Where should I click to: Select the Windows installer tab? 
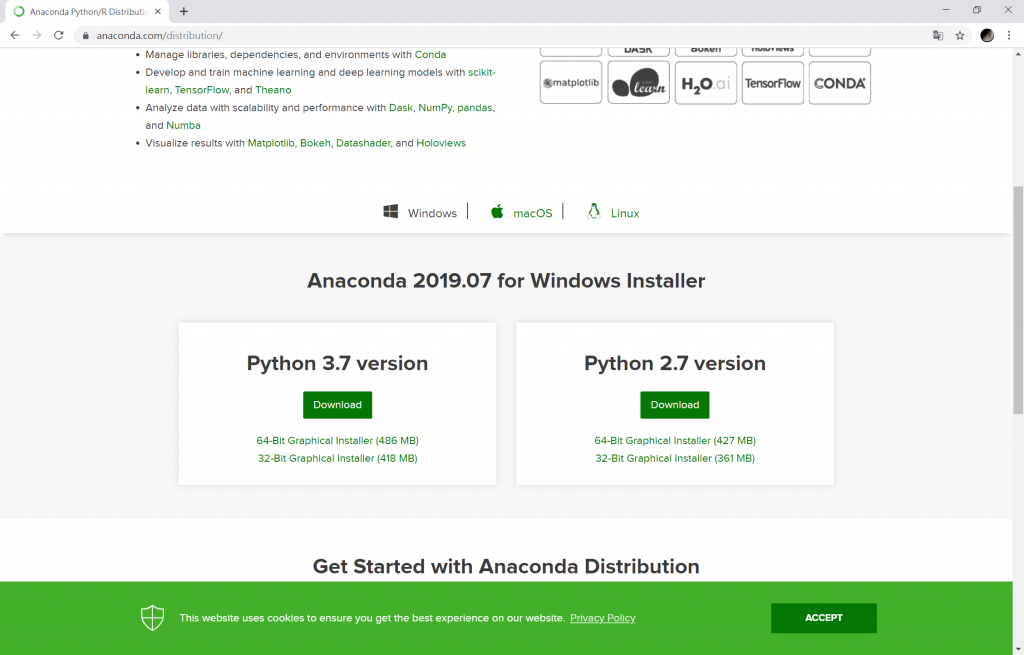point(419,212)
